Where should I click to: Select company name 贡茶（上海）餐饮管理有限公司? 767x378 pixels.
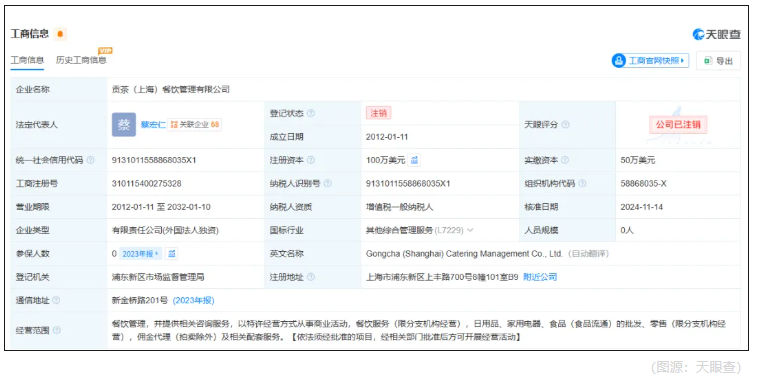pyautogui.click(x=171, y=89)
